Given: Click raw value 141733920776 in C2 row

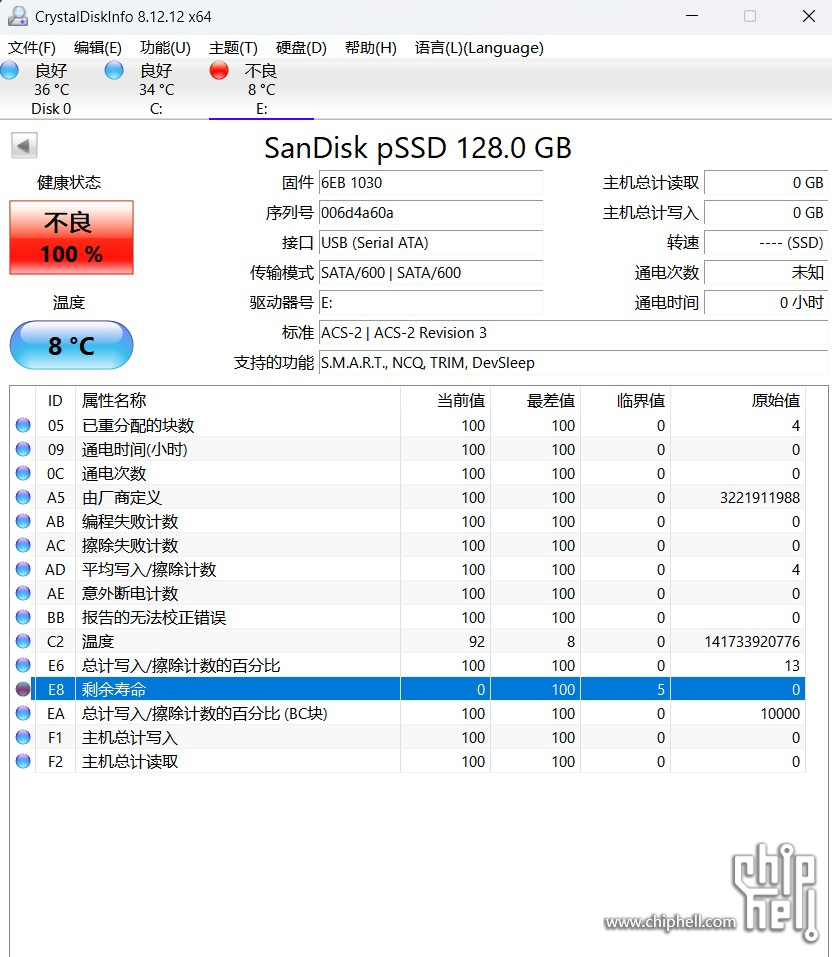Looking at the screenshot, I should (752, 642).
